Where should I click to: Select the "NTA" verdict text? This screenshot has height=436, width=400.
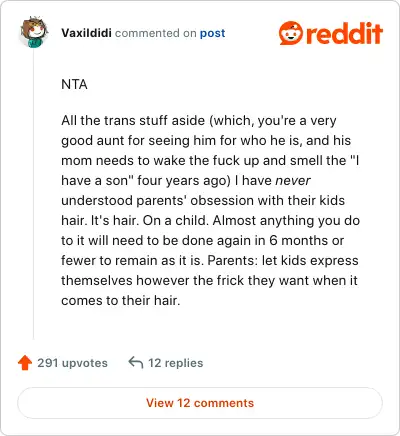(x=74, y=84)
